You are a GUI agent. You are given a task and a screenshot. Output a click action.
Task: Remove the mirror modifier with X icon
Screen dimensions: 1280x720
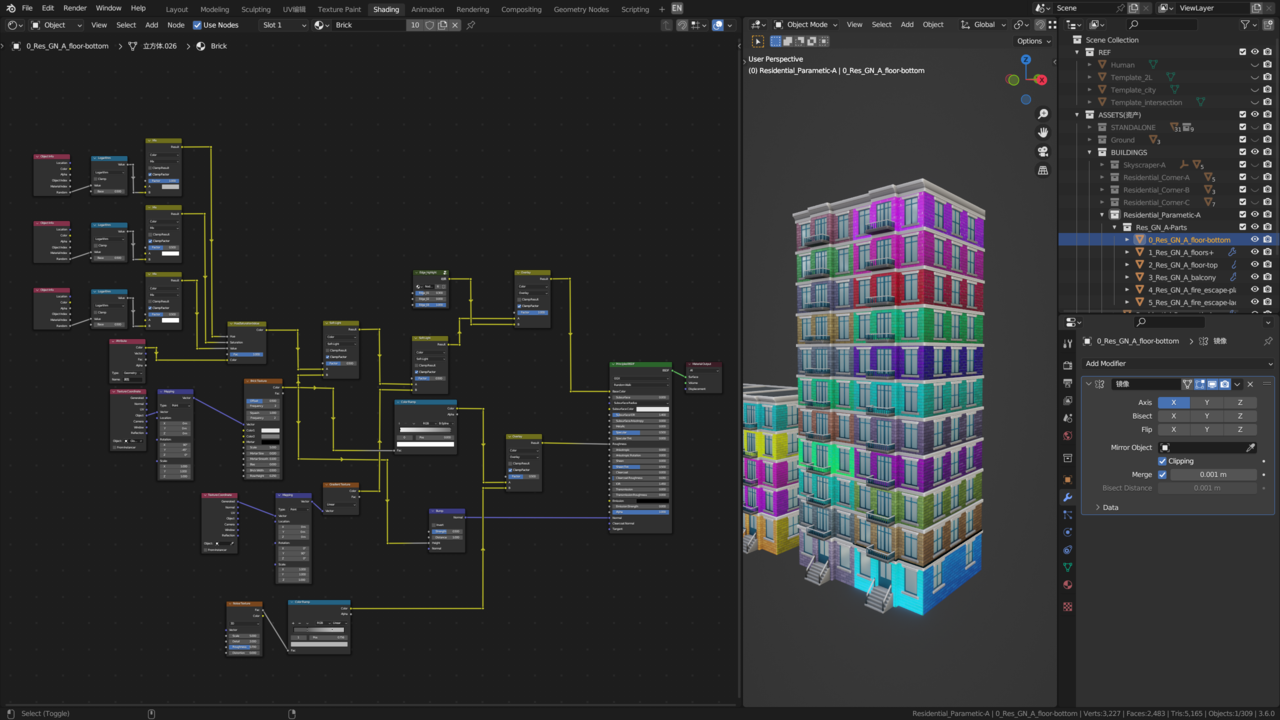1250,384
